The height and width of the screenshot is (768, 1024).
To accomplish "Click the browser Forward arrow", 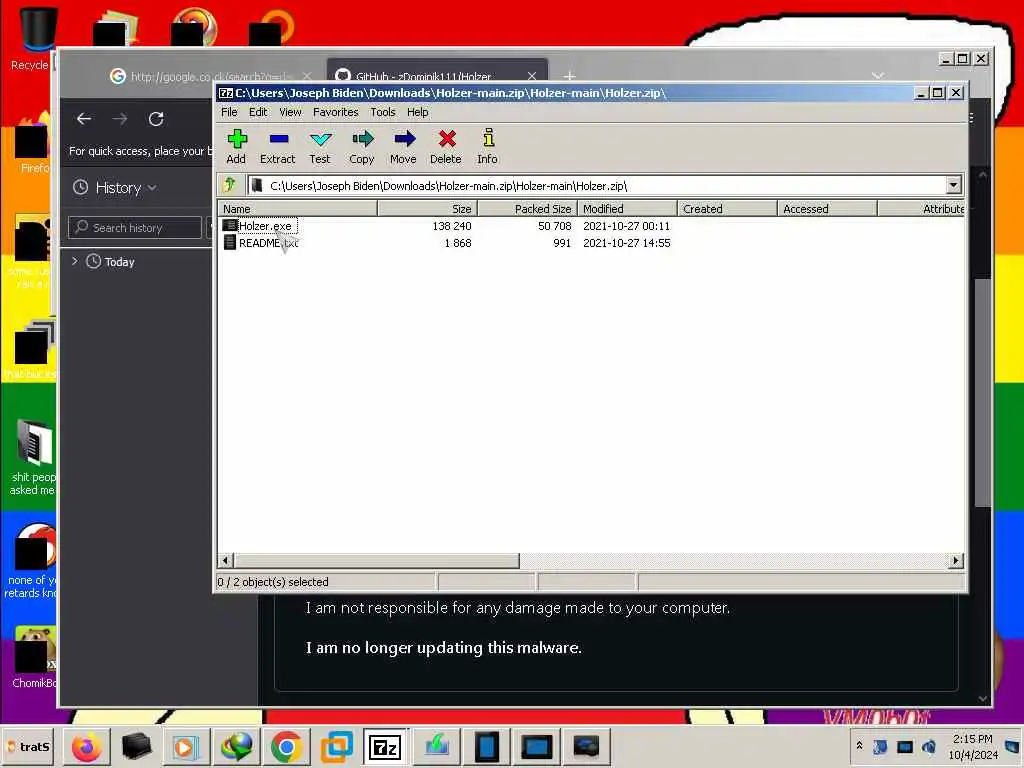I will (120, 119).
